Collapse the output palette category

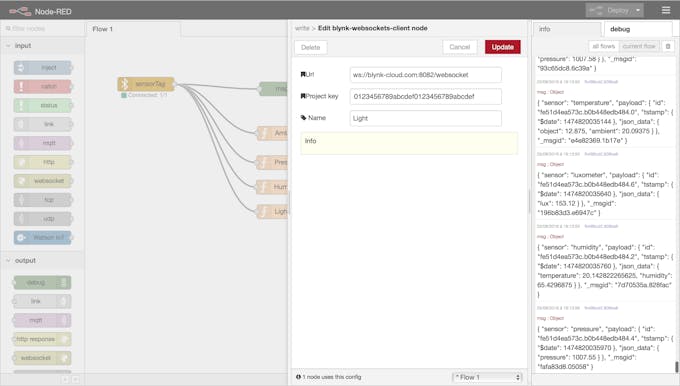(42, 260)
